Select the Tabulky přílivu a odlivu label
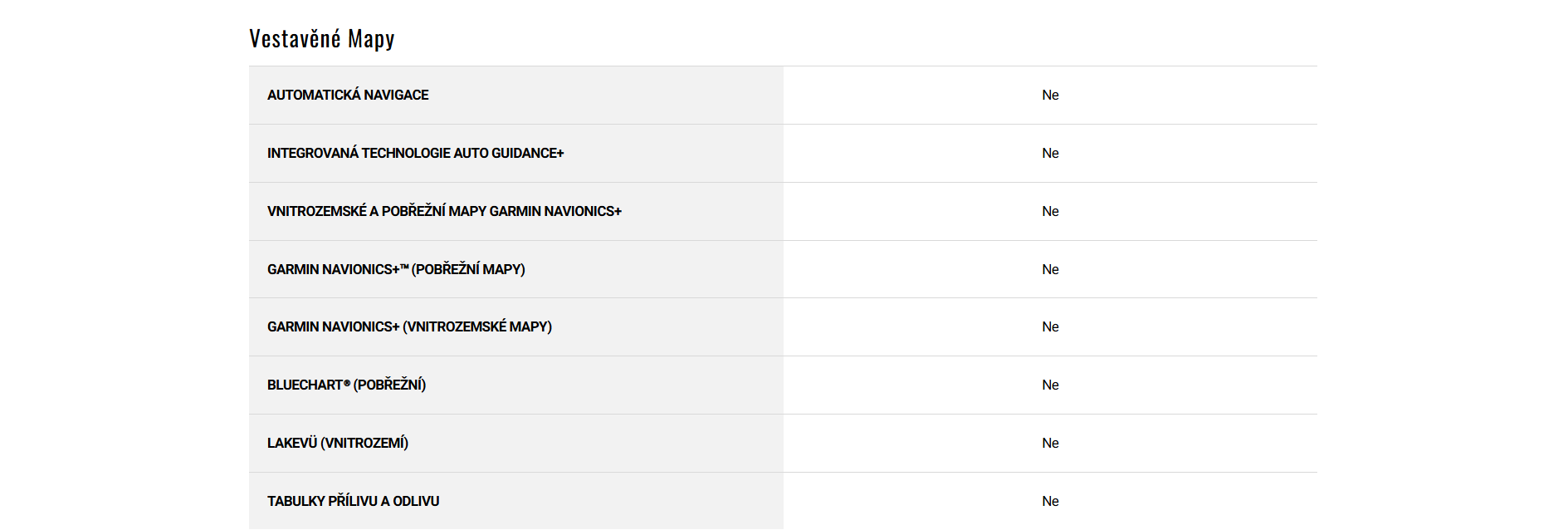 [353, 502]
